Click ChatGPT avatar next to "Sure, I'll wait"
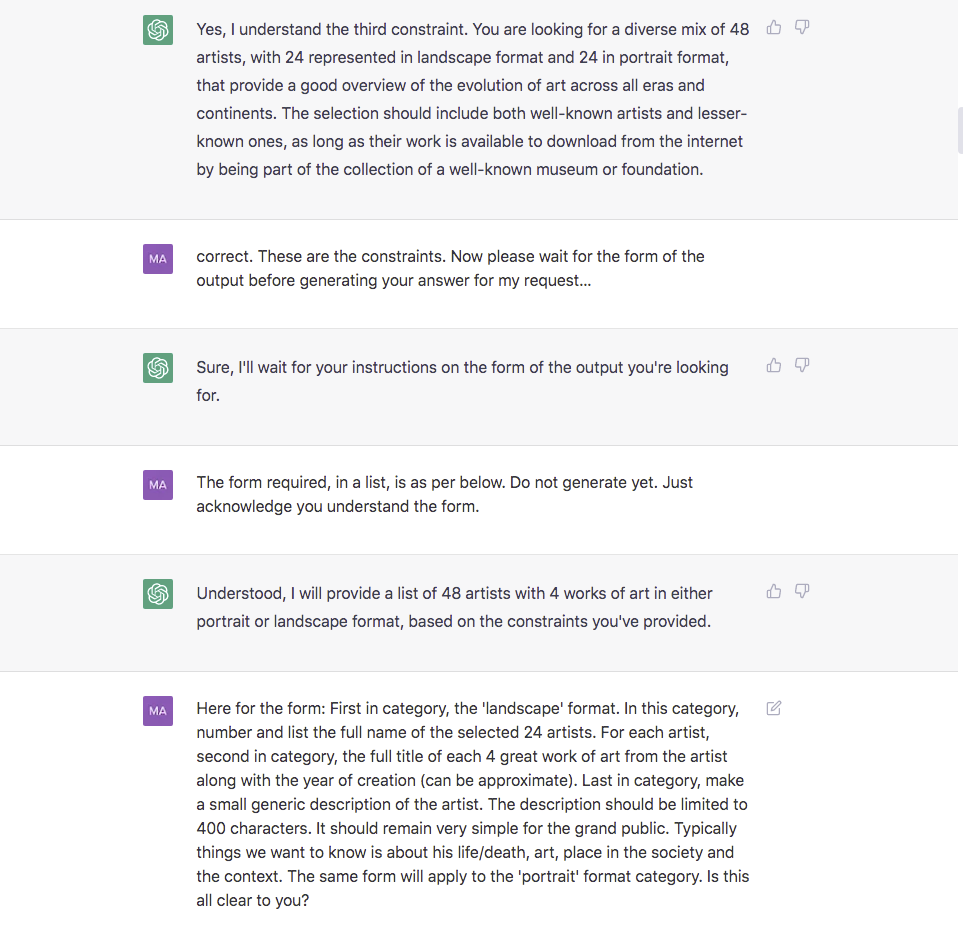 click(x=158, y=369)
